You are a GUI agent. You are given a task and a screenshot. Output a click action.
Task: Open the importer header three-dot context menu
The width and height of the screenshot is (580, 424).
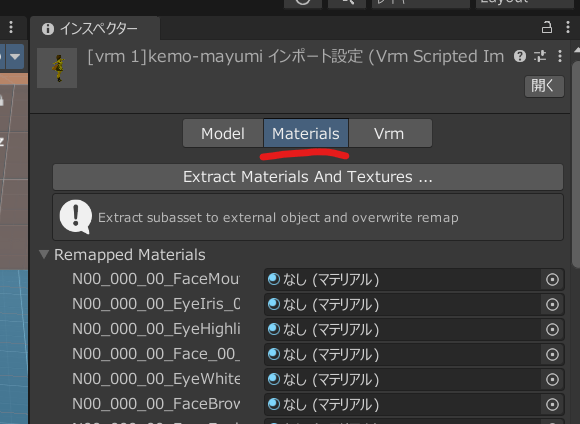560,56
